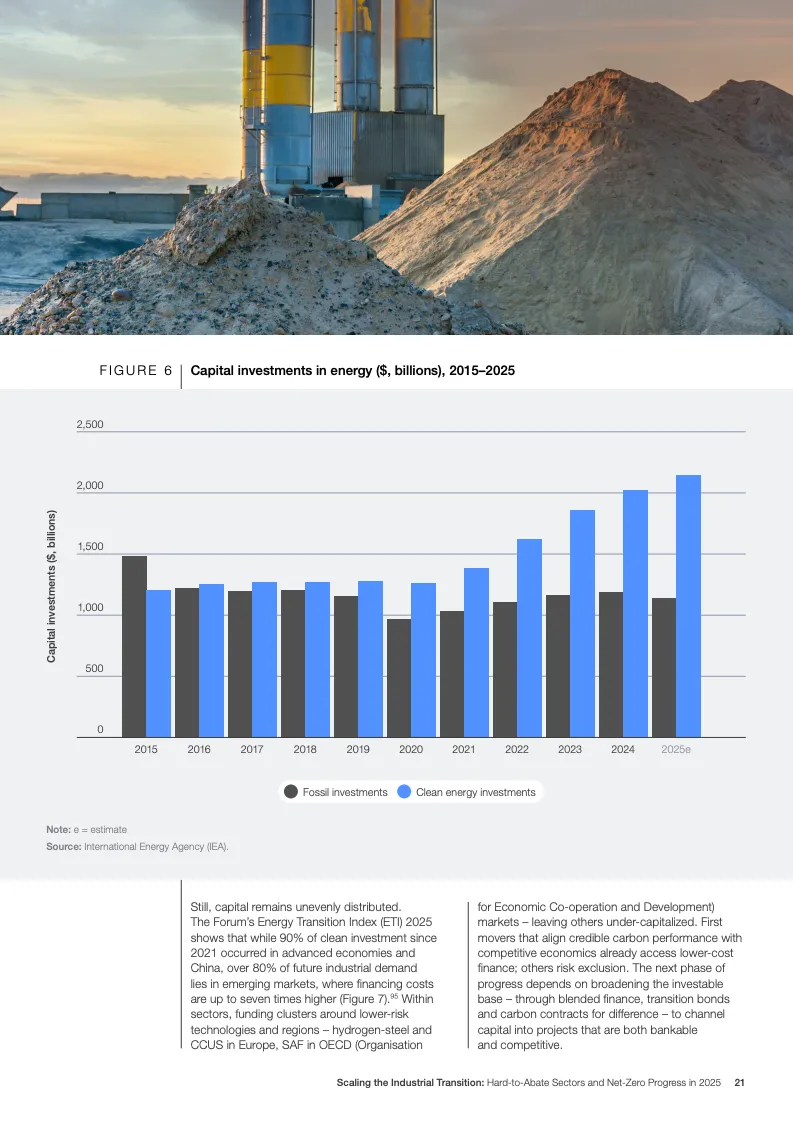The height and width of the screenshot is (1121, 793).
Task: Click the 2025e x-axis label
Action: pyautogui.click(x=676, y=749)
